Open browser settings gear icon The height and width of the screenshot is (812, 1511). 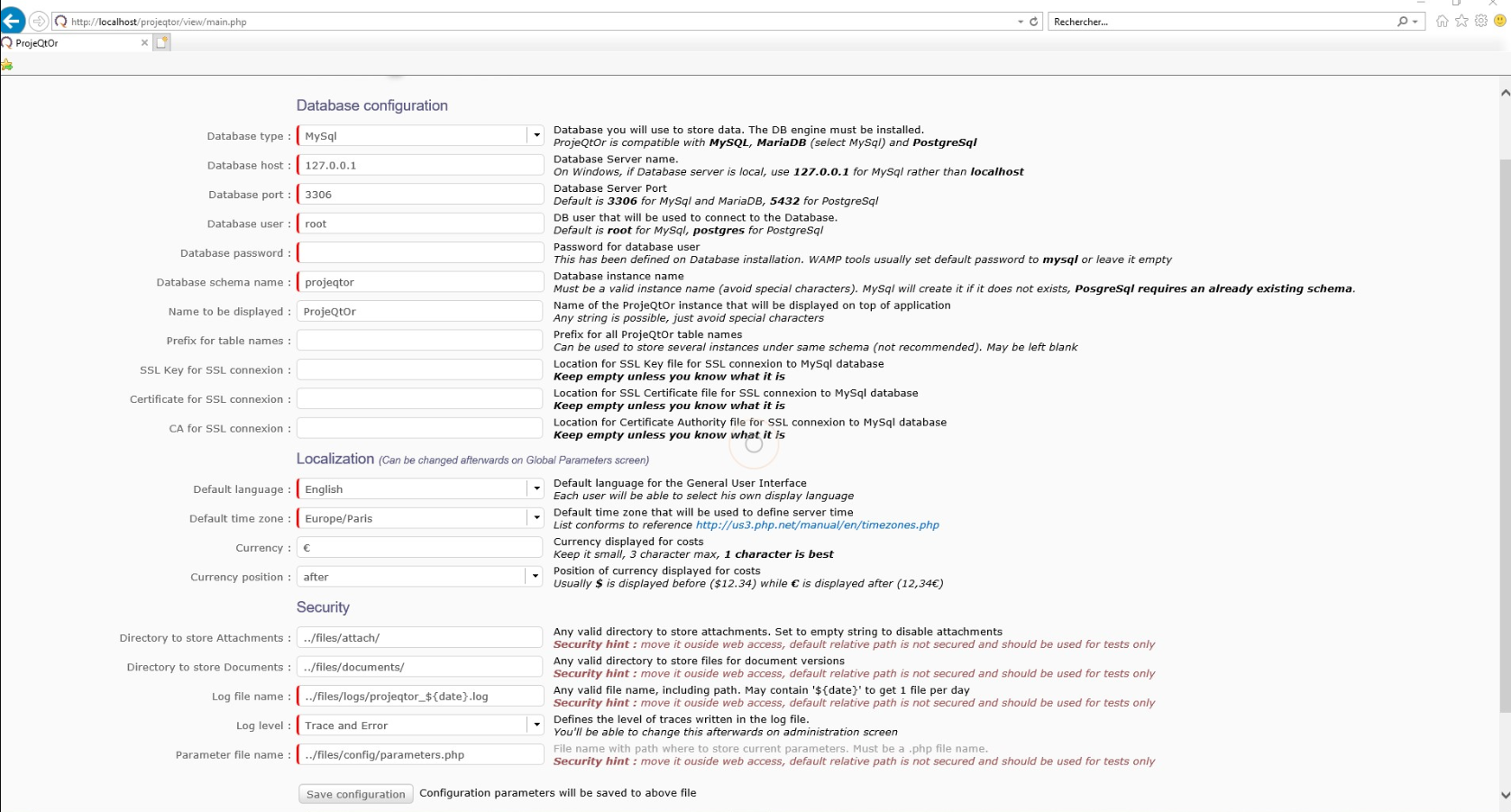(x=1481, y=22)
